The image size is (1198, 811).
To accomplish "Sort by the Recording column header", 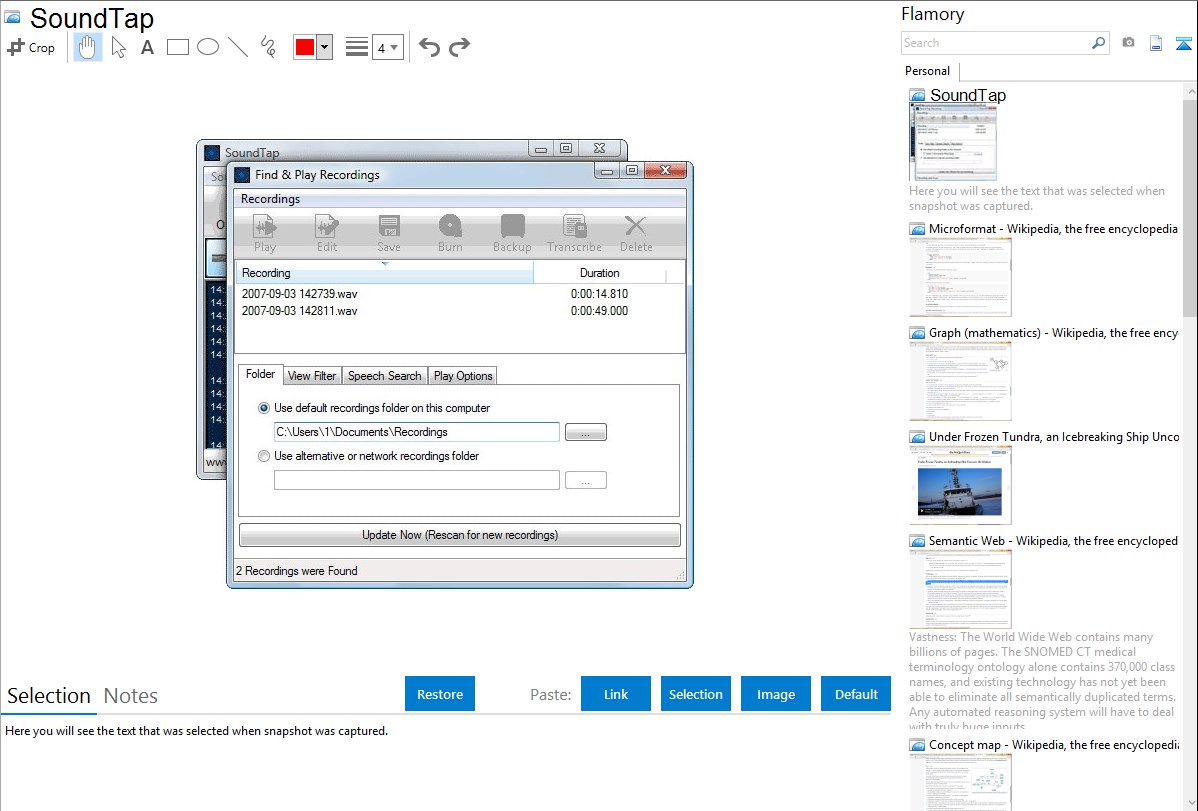I will [x=384, y=273].
